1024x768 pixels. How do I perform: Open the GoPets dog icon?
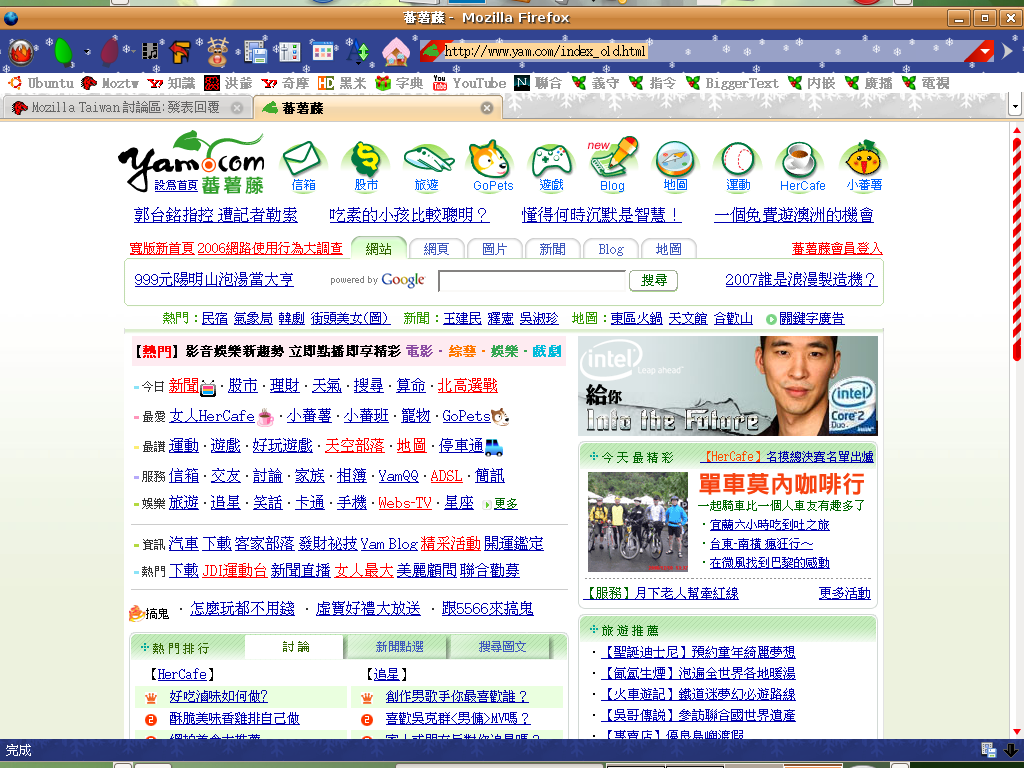(x=491, y=160)
